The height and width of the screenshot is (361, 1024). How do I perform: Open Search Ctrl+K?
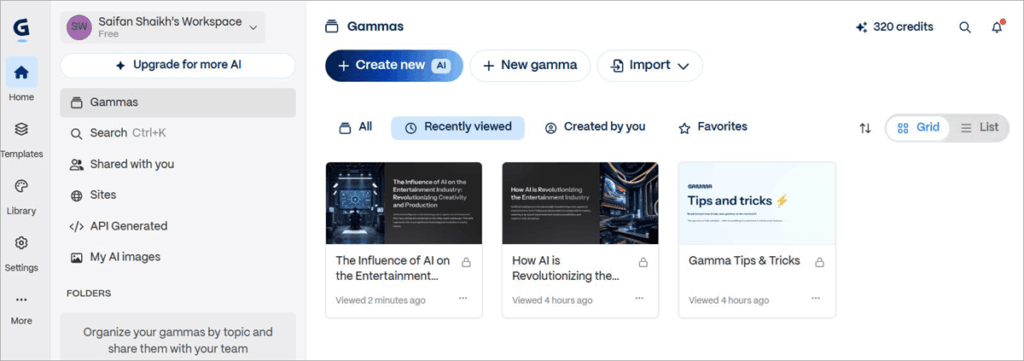coord(178,133)
